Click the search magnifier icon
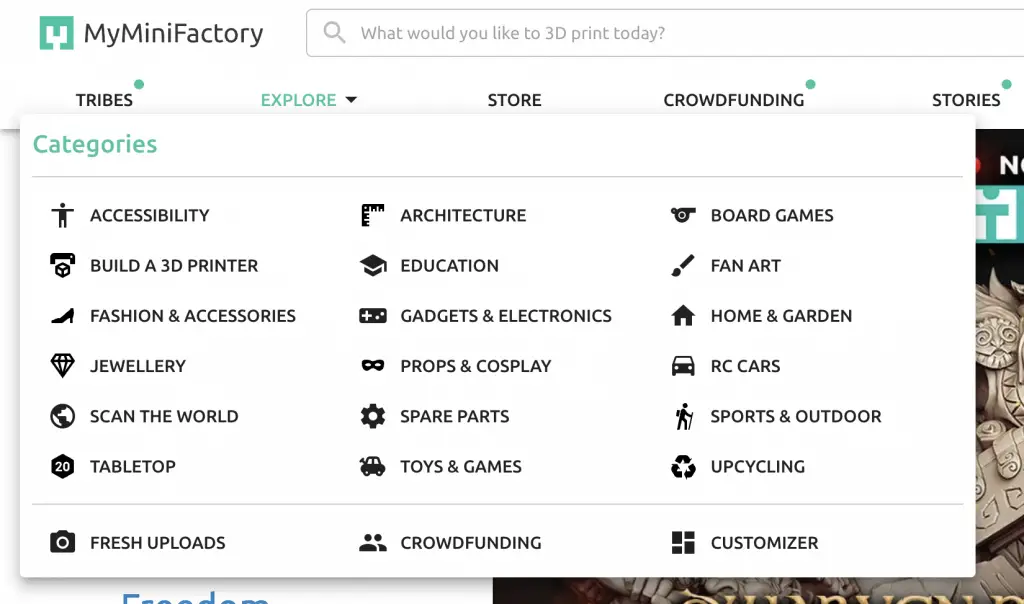Screen dimensions: 1024x604 tap(334, 32)
